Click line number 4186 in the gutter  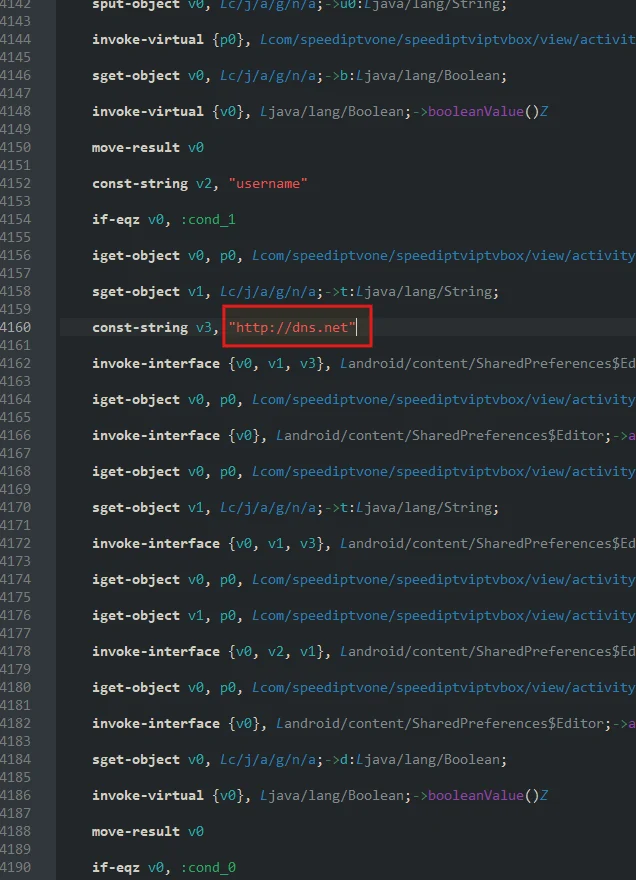(16, 795)
